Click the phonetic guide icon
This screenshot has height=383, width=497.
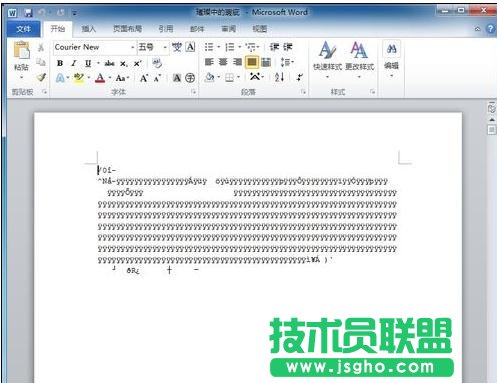coord(177,47)
